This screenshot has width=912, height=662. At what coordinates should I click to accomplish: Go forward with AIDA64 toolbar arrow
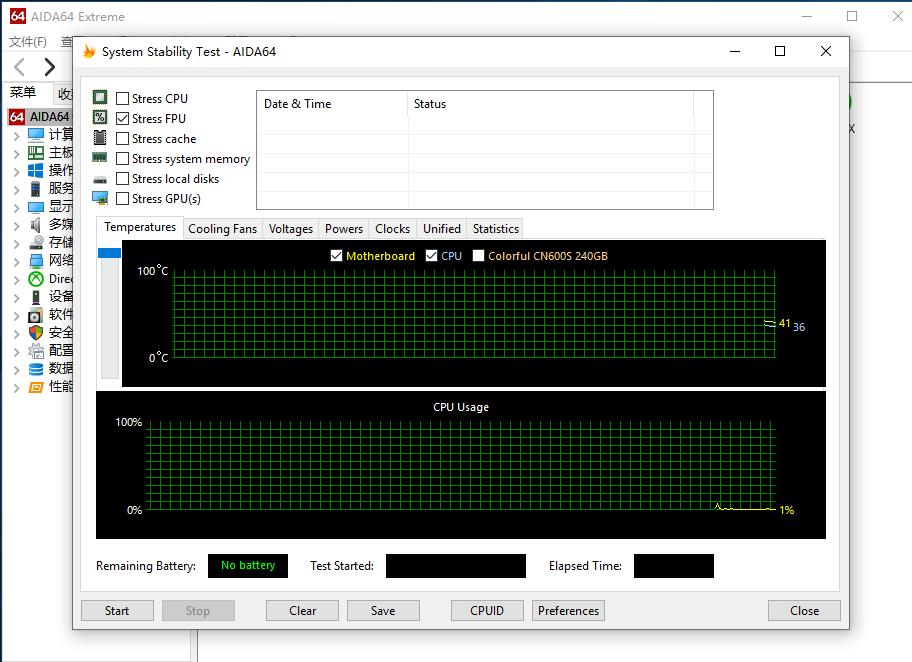click(x=49, y=67)
